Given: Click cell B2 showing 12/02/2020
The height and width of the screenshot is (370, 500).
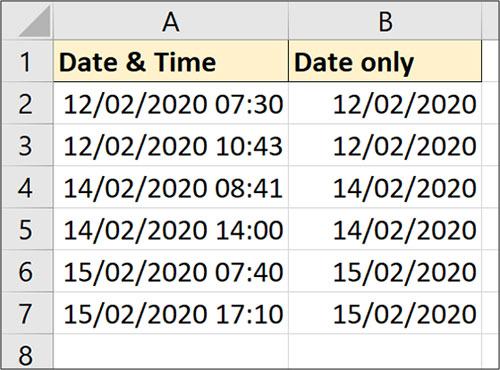Looking at the screenshot, I should point(385,103).
